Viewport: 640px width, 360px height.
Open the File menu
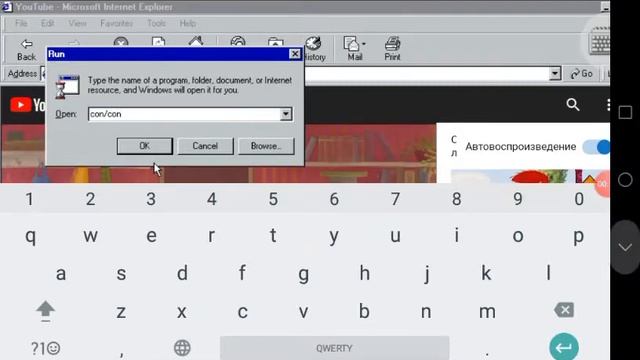coord(21,23)
